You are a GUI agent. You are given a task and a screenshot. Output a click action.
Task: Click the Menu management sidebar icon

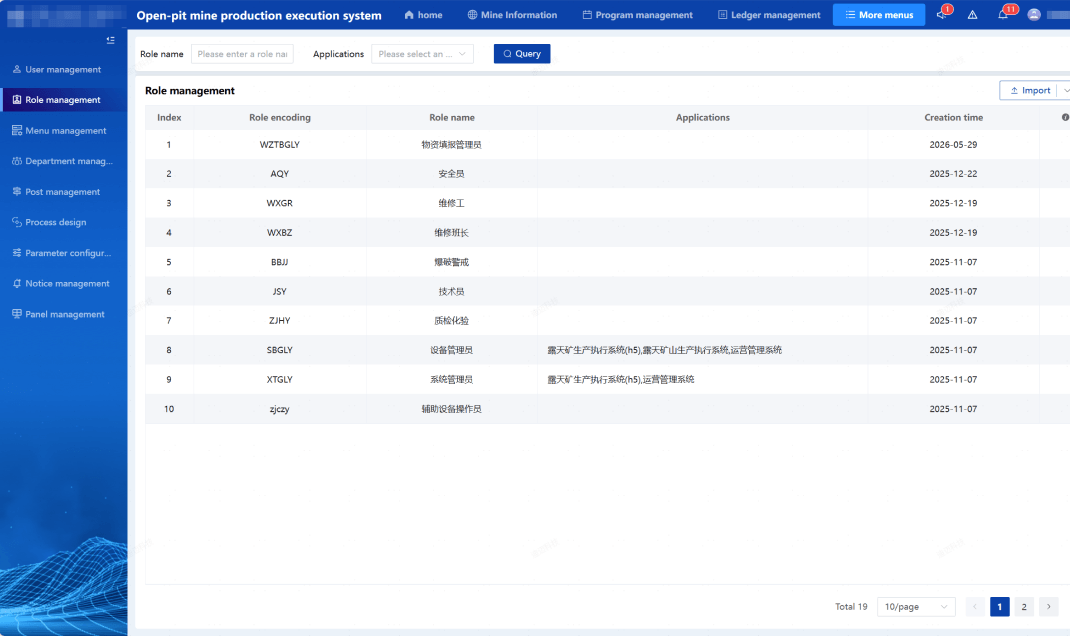pos(17,130)
